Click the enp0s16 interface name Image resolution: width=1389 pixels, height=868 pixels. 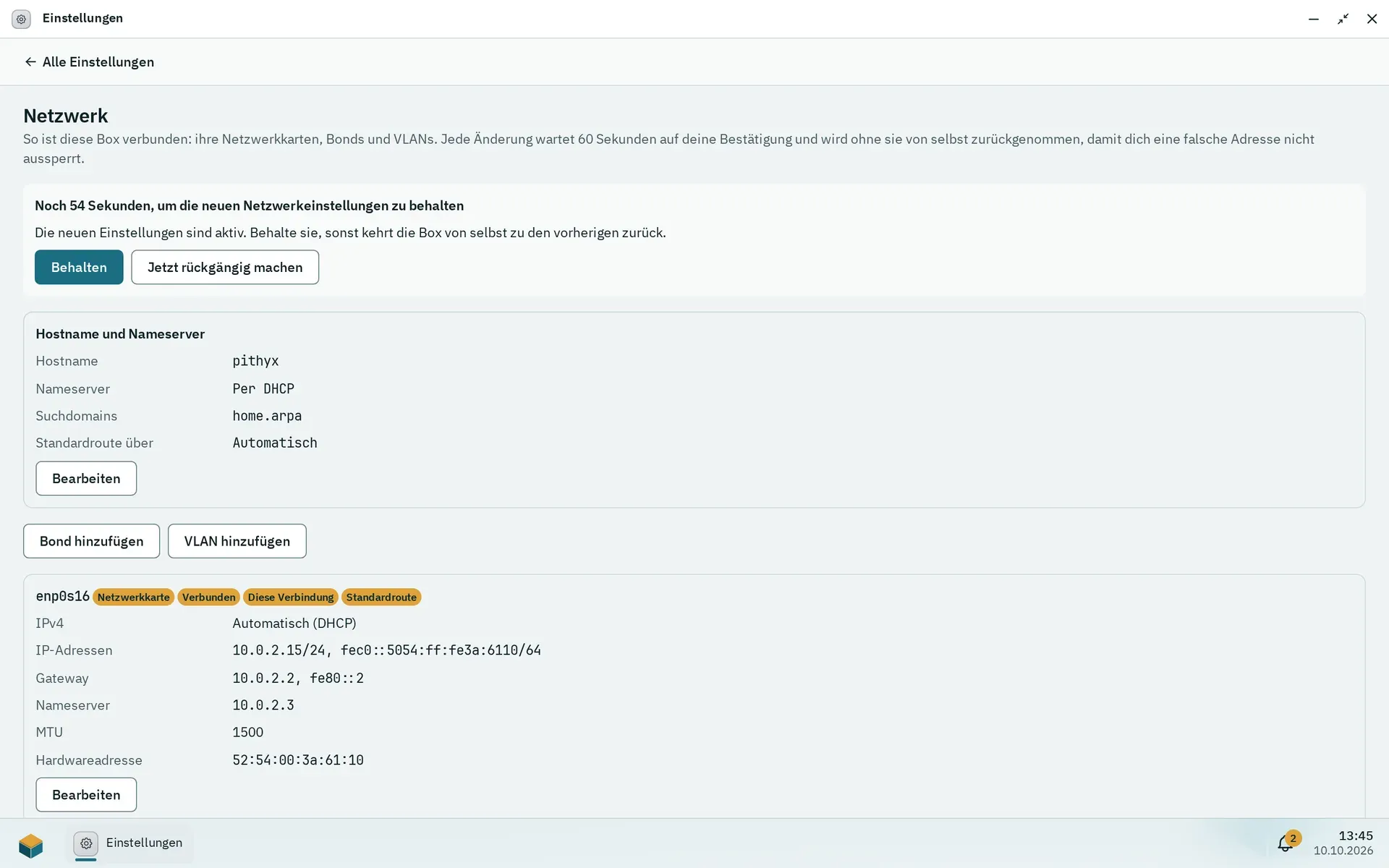click(x=62, y=596)
